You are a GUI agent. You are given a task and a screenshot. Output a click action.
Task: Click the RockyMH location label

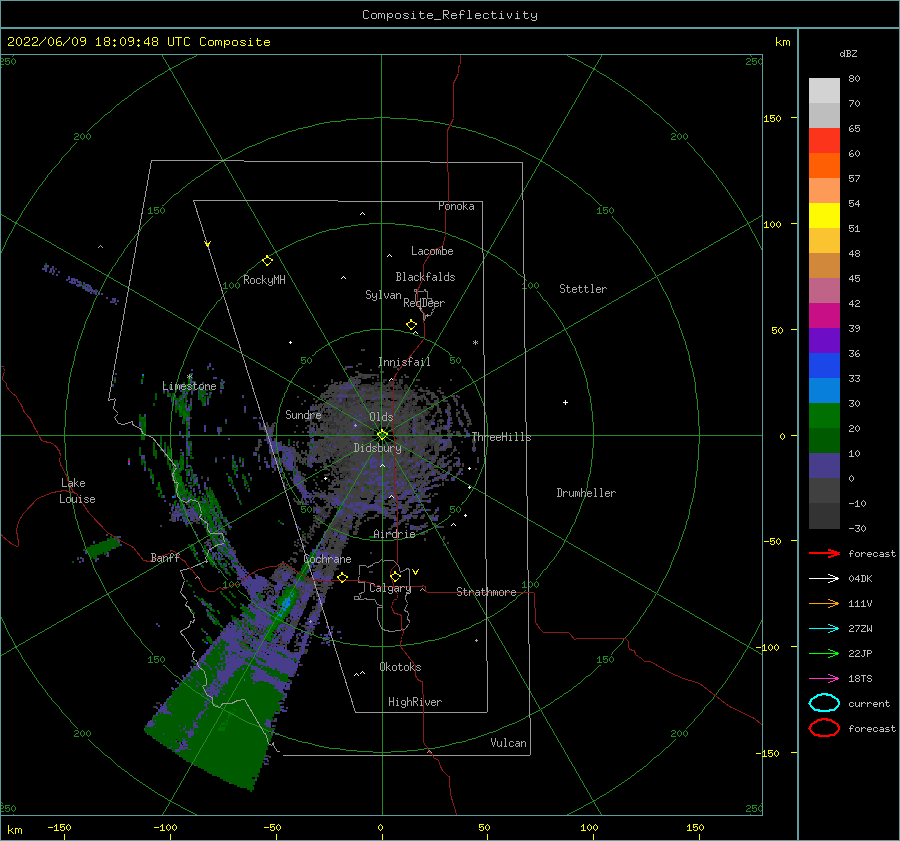click(x=264, y=280)
